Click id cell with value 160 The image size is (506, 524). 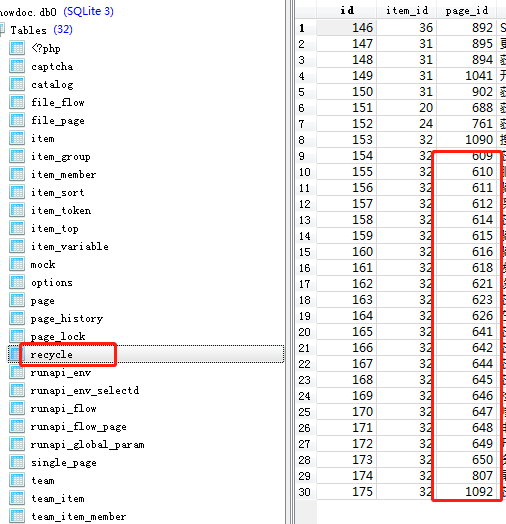point(347,252)
